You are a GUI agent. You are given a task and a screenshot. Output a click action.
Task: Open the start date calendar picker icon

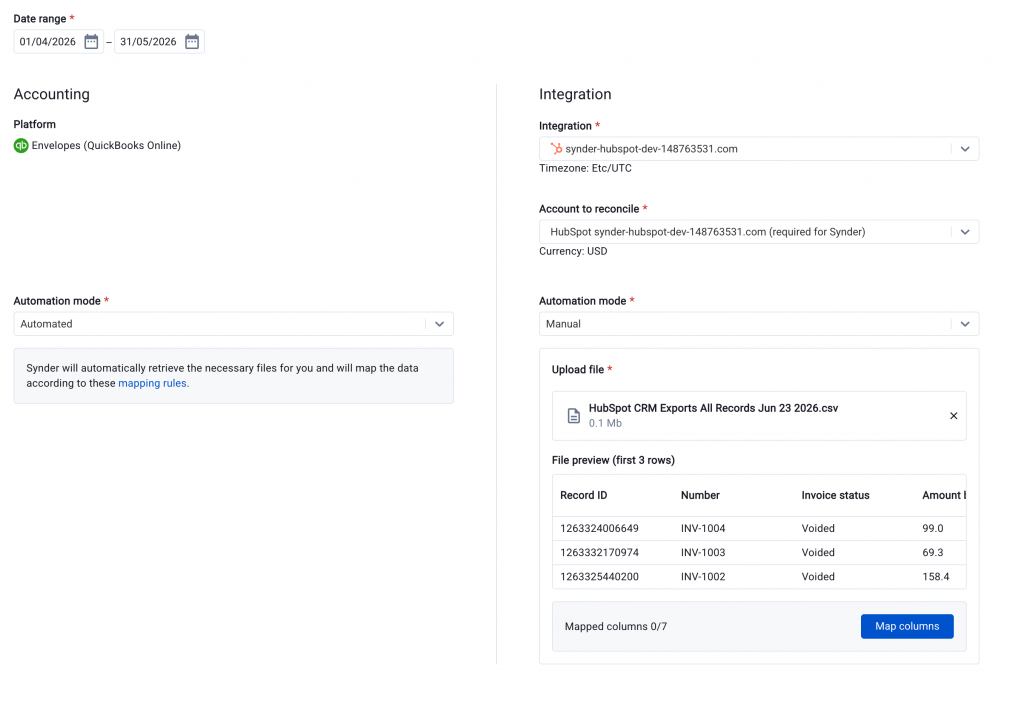click(x=91, y=42)
